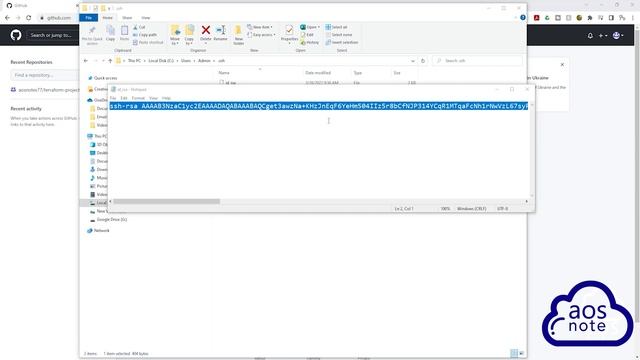Open Notepad View menu

point(153,98)
